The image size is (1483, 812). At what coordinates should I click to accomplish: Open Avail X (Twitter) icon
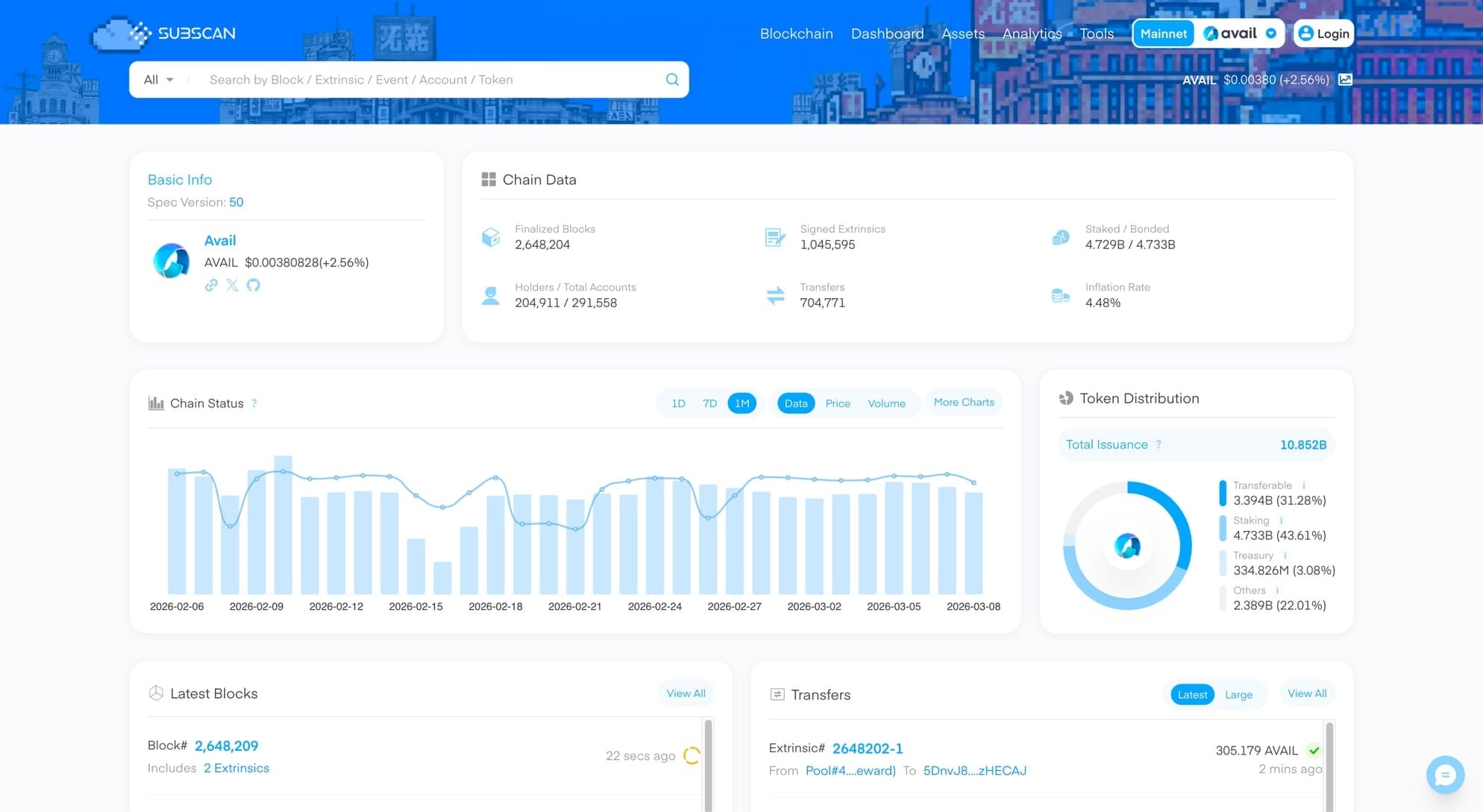(x=232, y=285)
